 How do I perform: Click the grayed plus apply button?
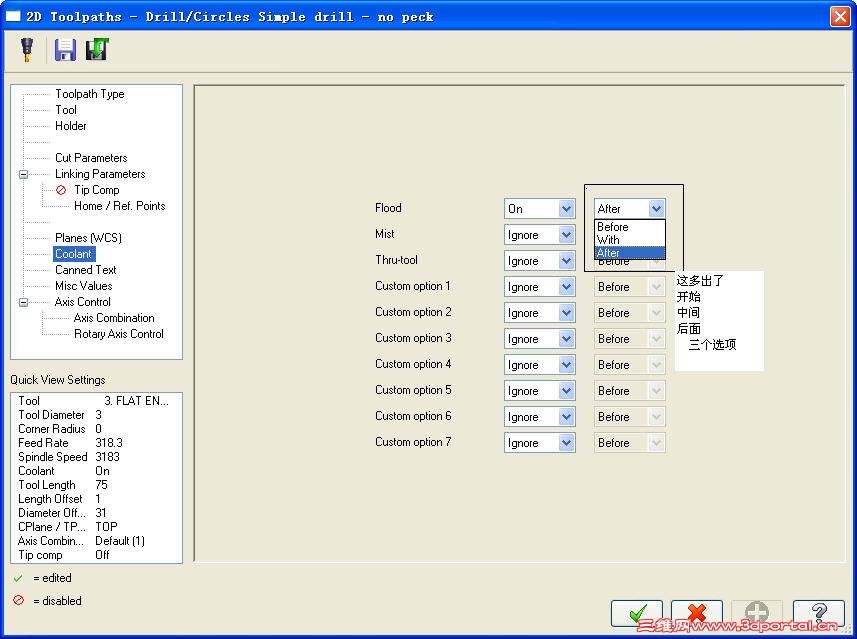[757, 613]
